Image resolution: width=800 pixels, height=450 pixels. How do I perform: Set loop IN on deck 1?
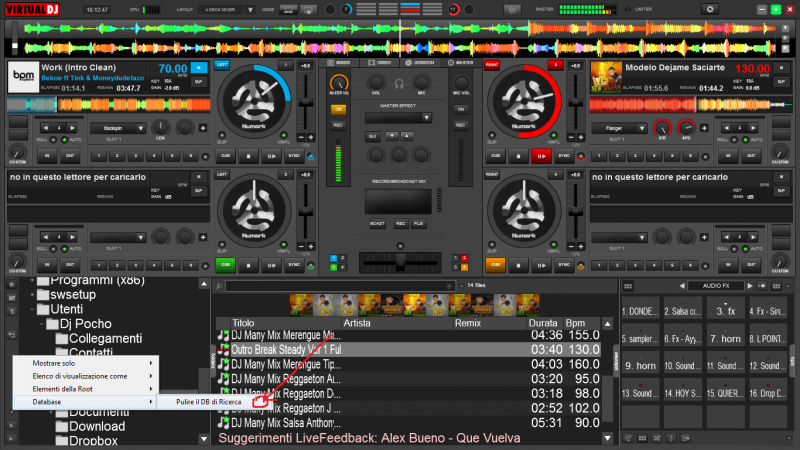47,156
